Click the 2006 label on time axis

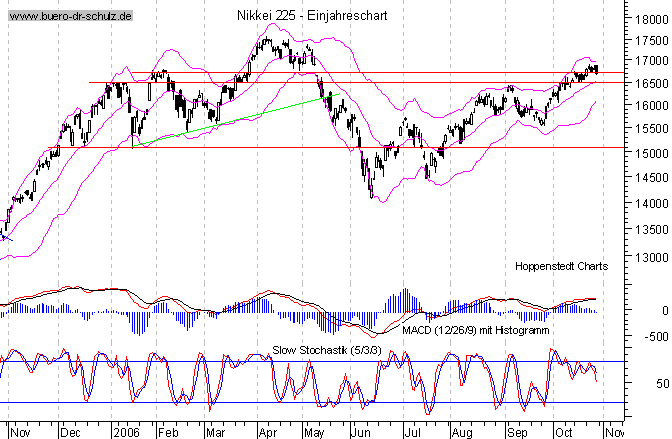126,432
